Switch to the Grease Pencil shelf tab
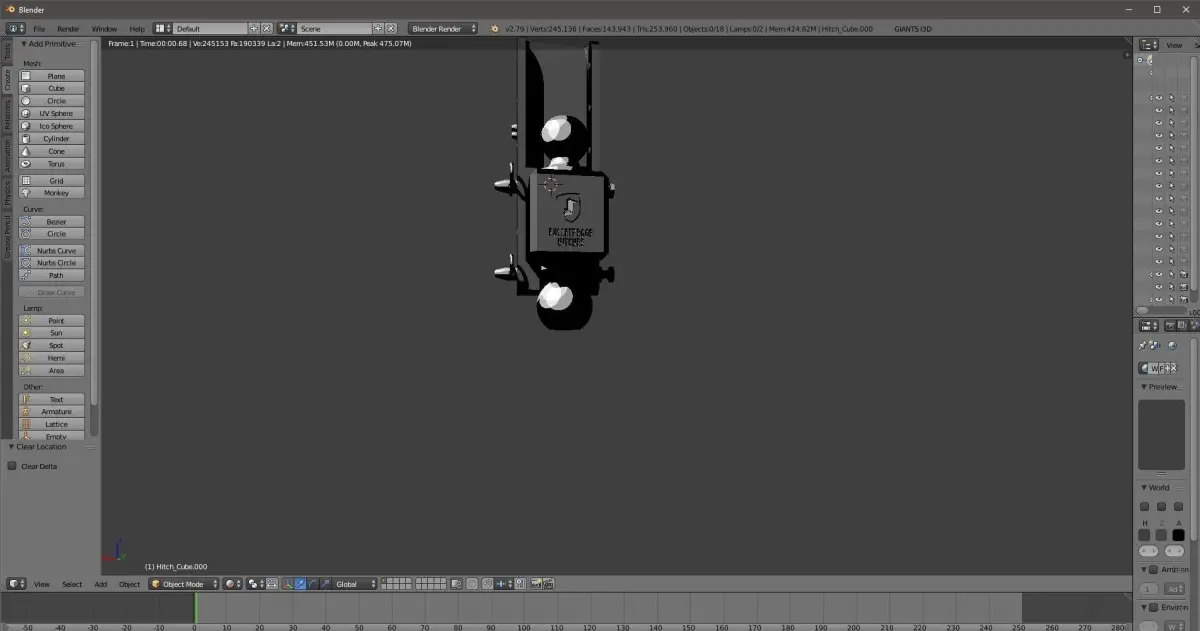Image resolution: width=1200 pixels, height=631 pixels. tap(7, 237)
